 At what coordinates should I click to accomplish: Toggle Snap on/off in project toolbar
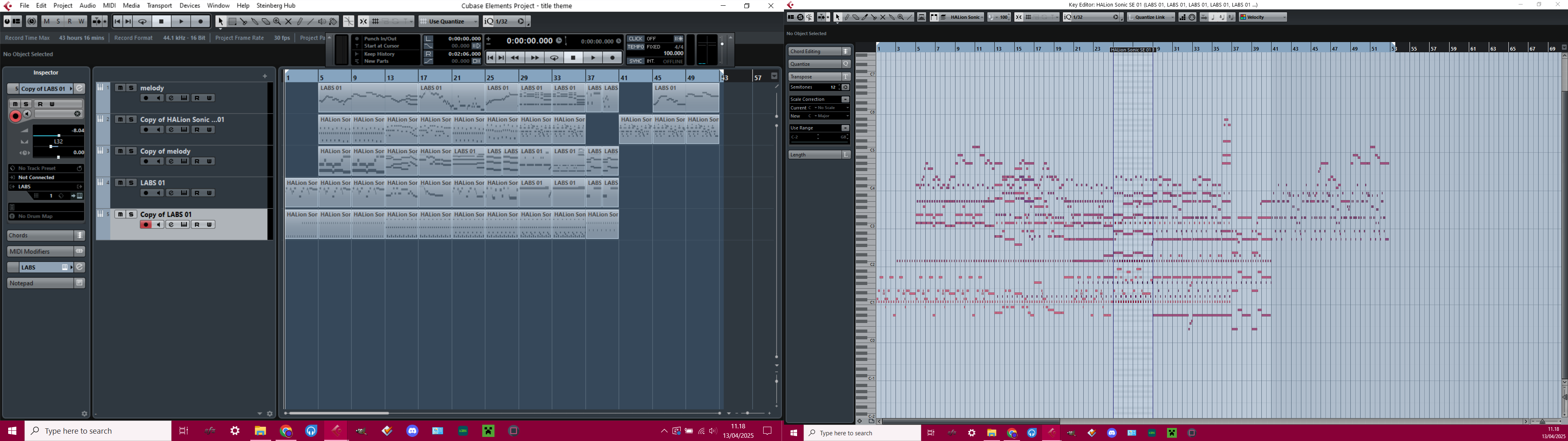click(x=363, y=21)
